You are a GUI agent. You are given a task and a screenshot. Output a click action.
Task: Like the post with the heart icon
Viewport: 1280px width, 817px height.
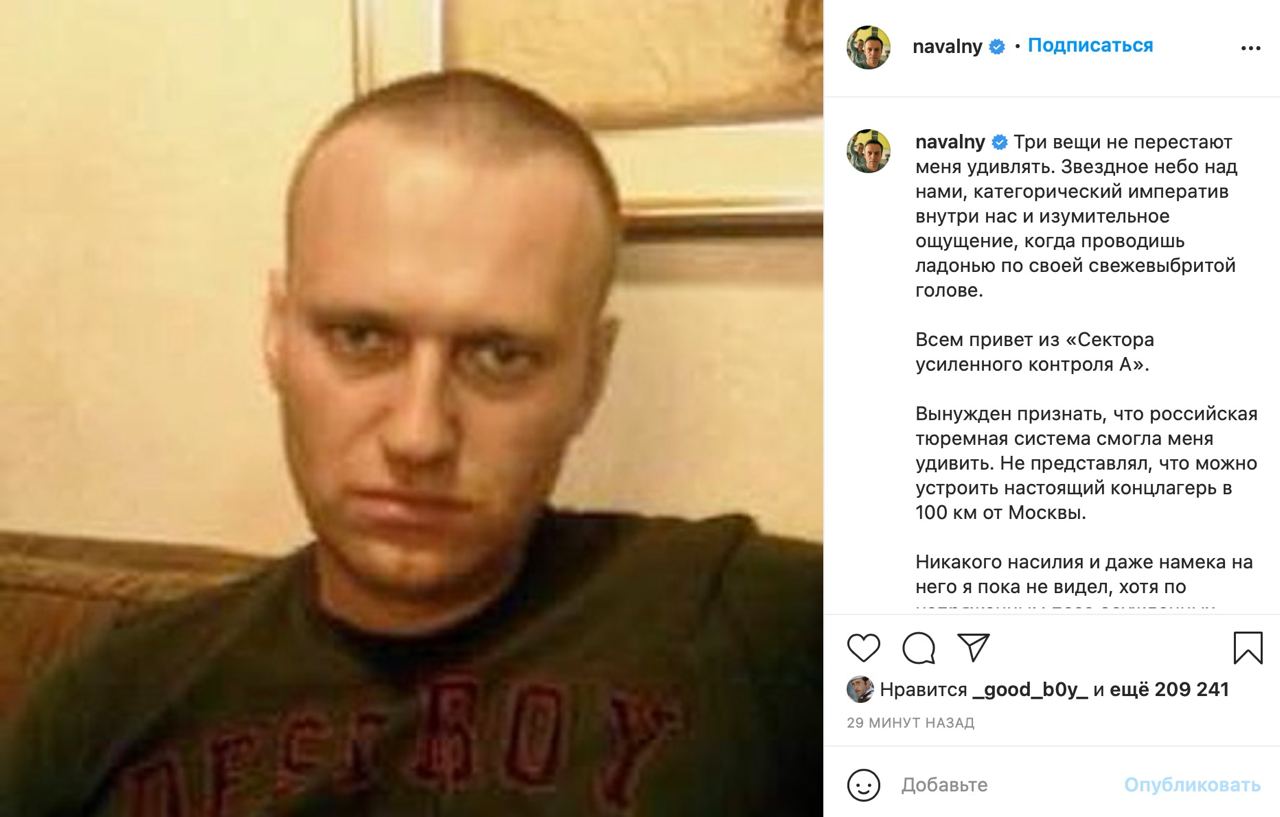pyautogui.click(x=863, y=648)
